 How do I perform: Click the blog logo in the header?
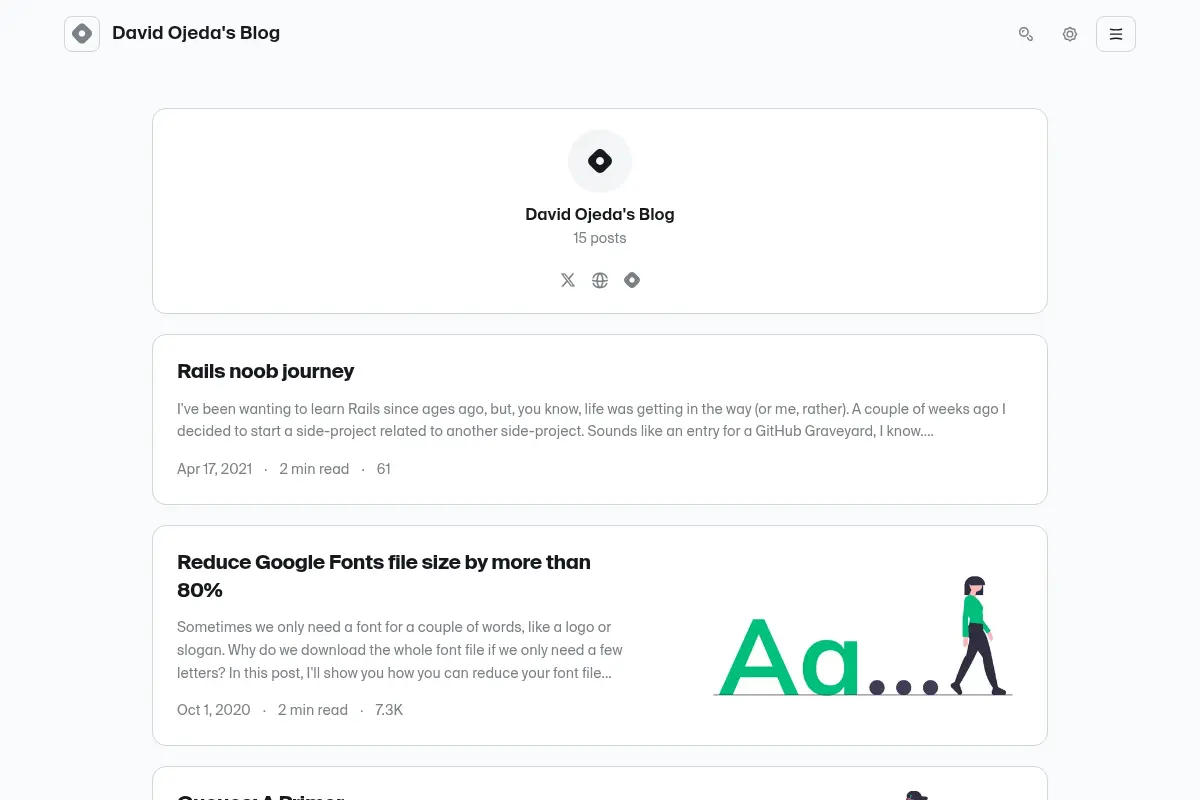(82, 34)
